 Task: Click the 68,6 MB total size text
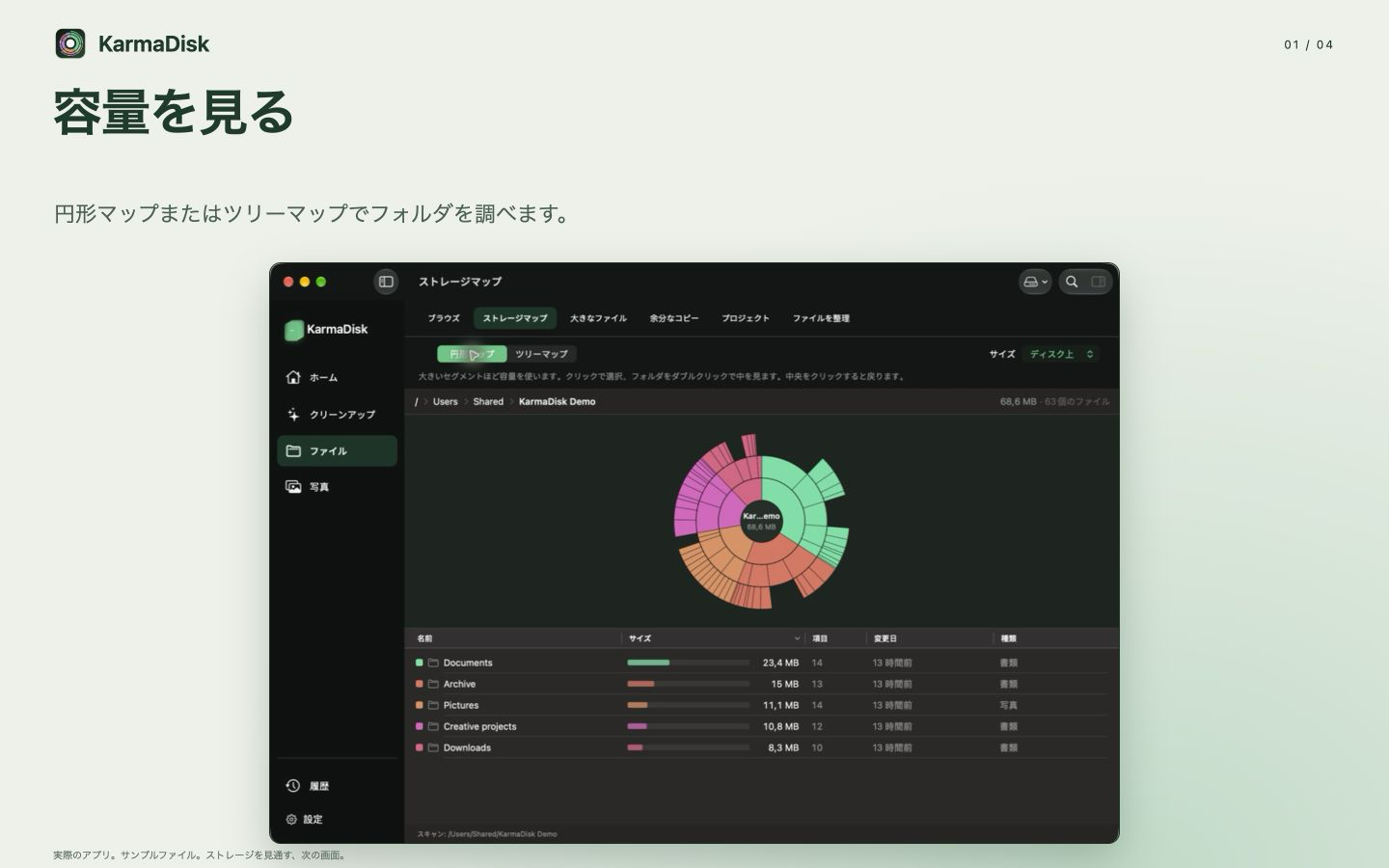pos(1018,401)
